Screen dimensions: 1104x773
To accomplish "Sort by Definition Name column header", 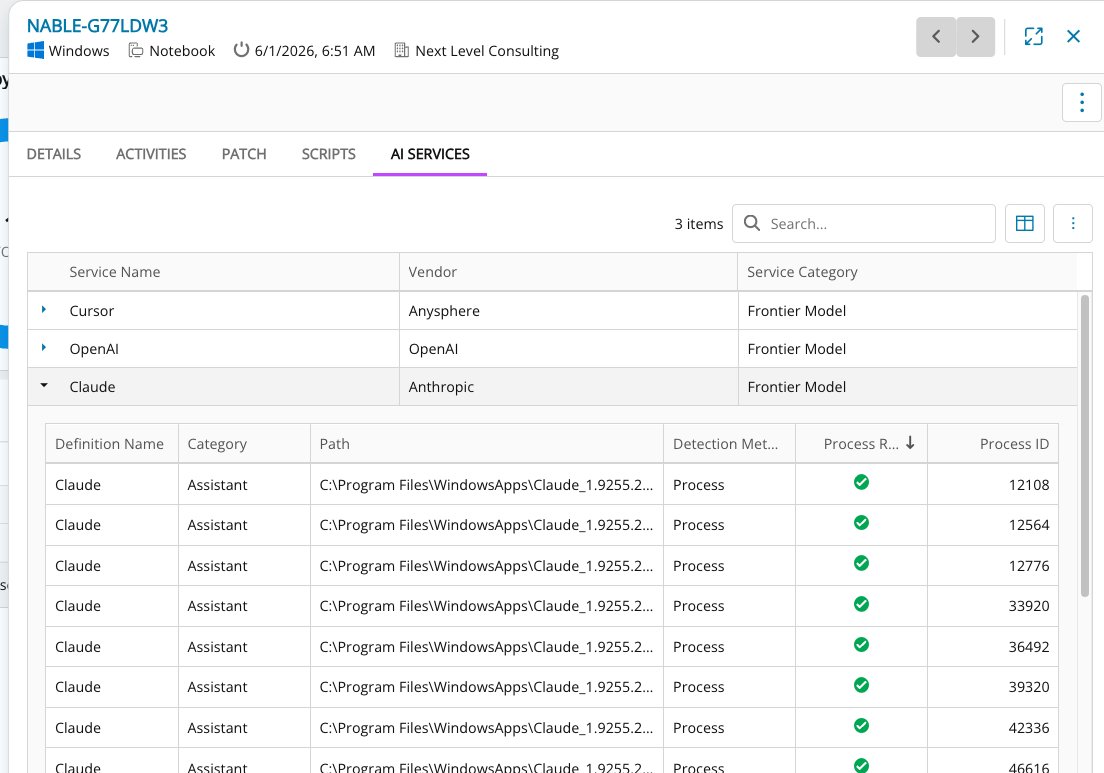I will point(109,444).
